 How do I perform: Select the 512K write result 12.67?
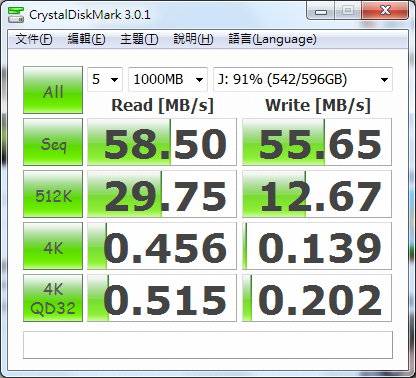(x=317, y=194)
